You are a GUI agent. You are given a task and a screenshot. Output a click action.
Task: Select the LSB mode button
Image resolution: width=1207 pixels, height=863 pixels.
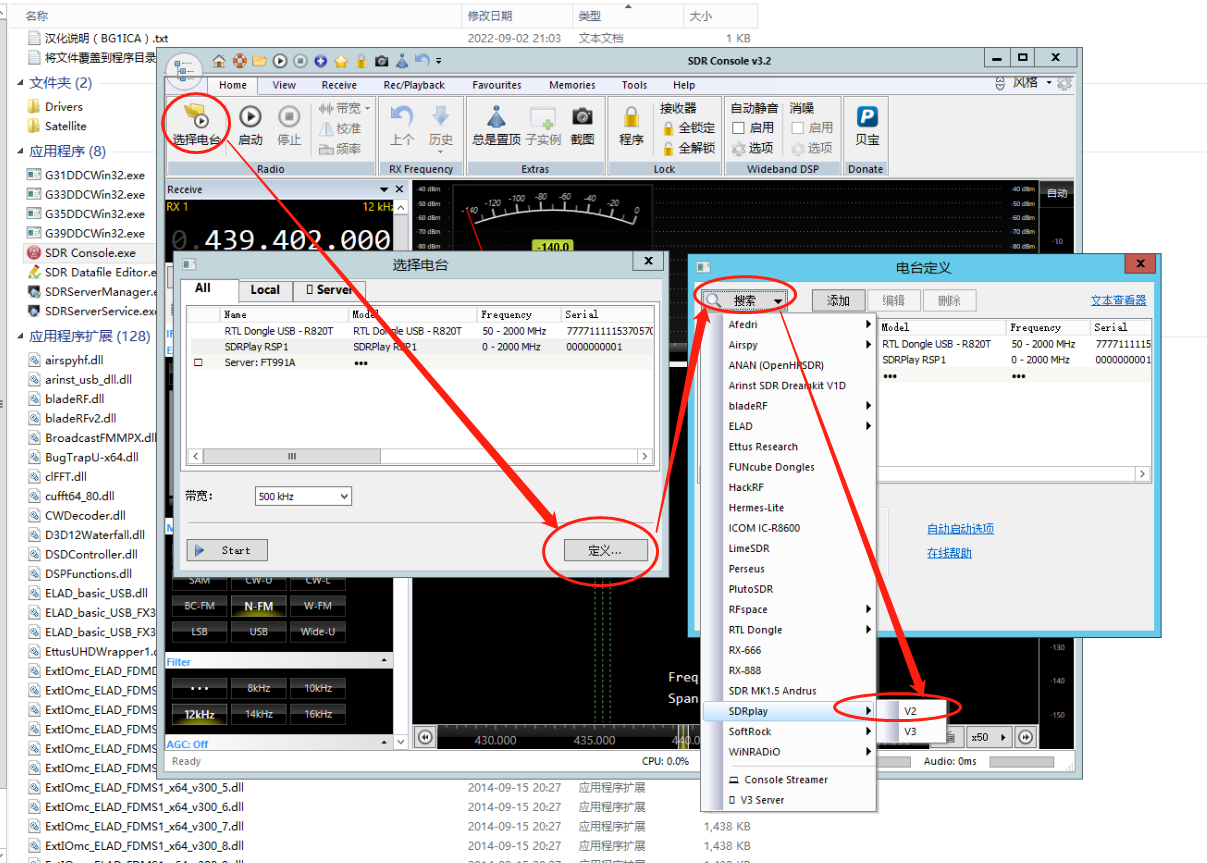pyautogui.click(x=198, y=631)
